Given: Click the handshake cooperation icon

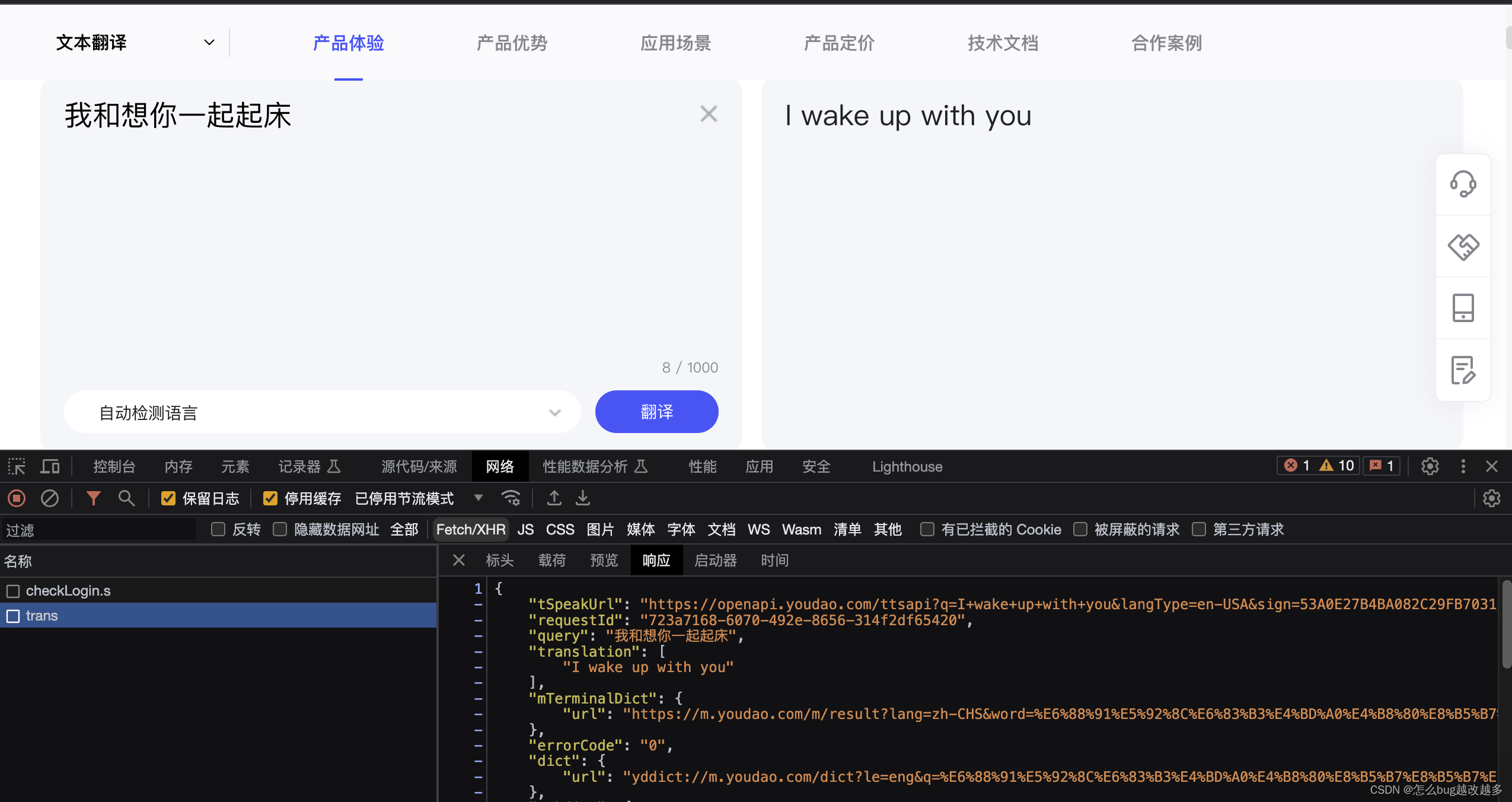Looking at the screenshot, I should (x=1463, y=247).
